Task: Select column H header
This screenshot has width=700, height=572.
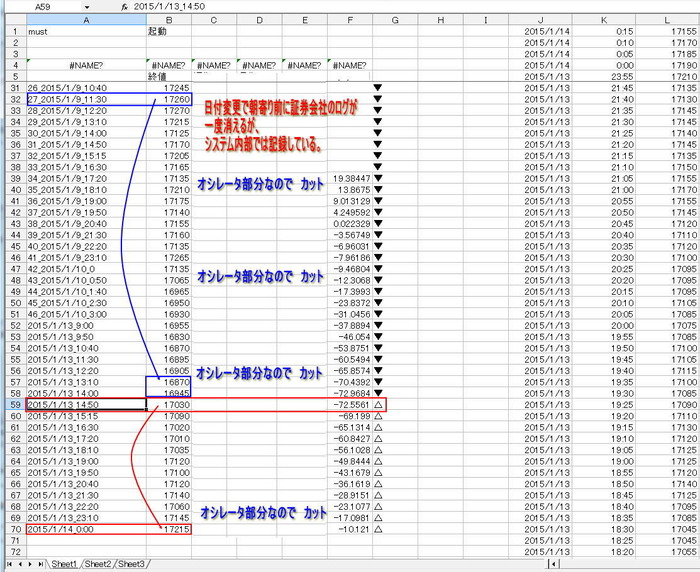Action: click(x=441, y=20)
